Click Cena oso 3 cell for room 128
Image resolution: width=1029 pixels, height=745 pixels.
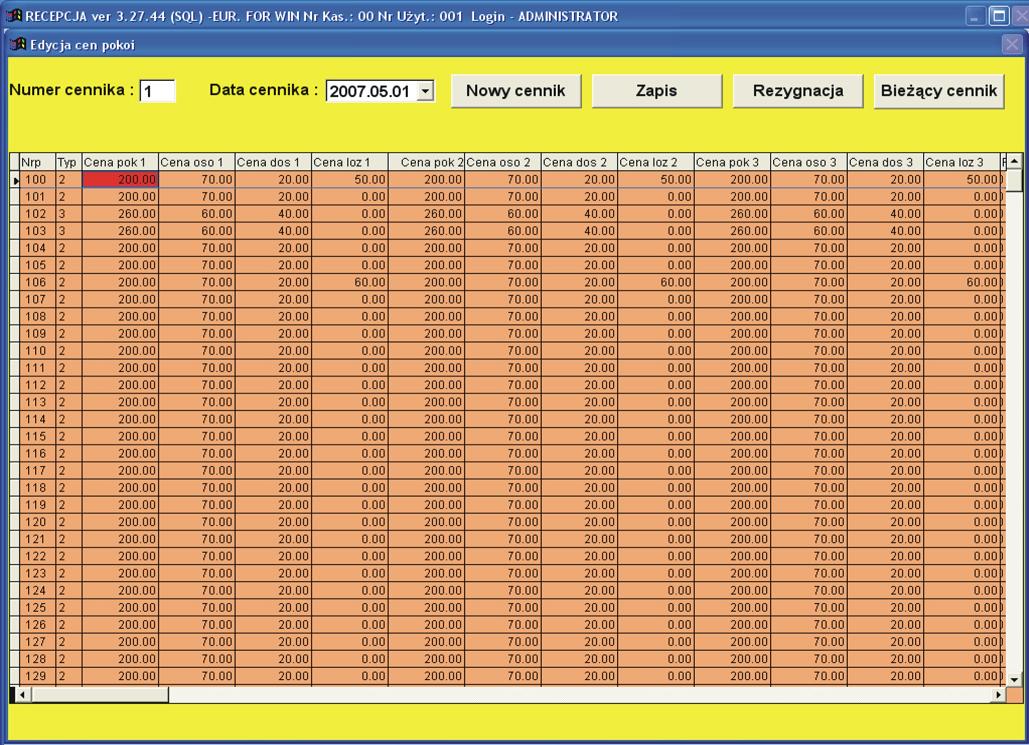click(x=808, y=659)
